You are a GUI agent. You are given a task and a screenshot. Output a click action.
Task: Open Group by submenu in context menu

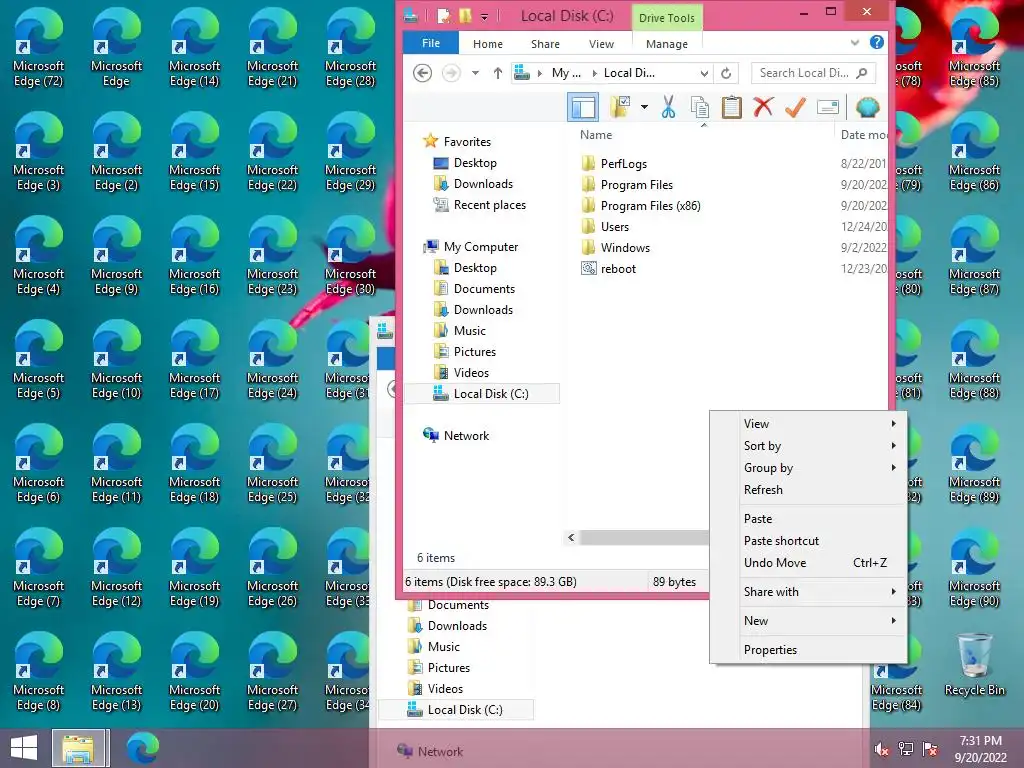[808, 468]
